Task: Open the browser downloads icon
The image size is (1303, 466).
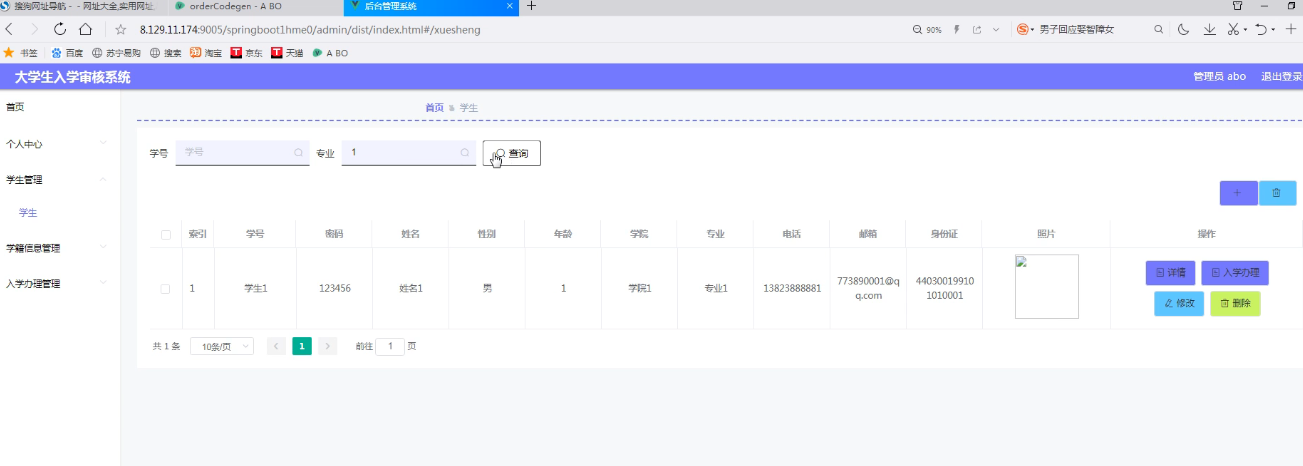Action: 1210,30
